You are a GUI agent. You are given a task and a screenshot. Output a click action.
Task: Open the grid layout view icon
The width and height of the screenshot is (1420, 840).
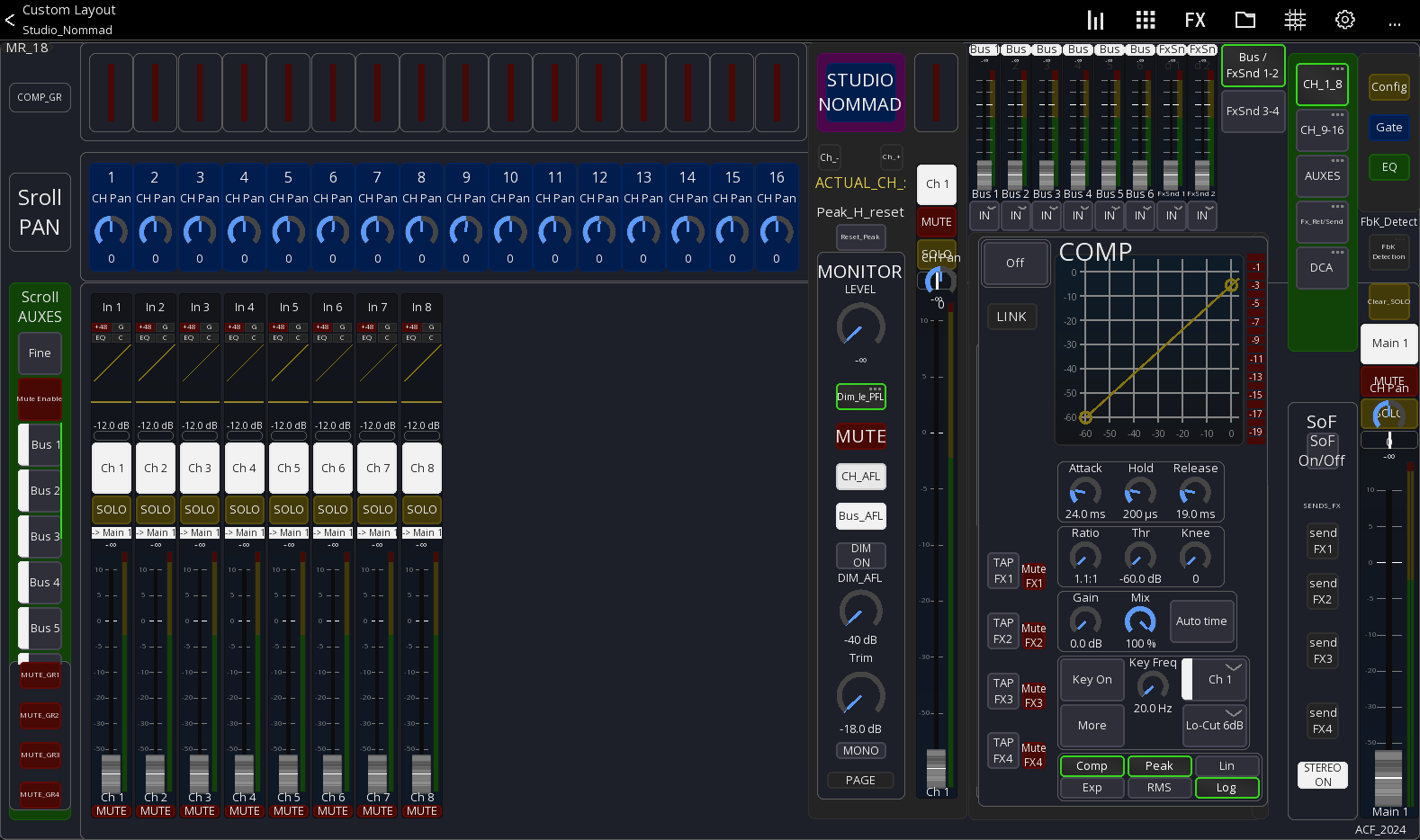tap(1146, 20)
